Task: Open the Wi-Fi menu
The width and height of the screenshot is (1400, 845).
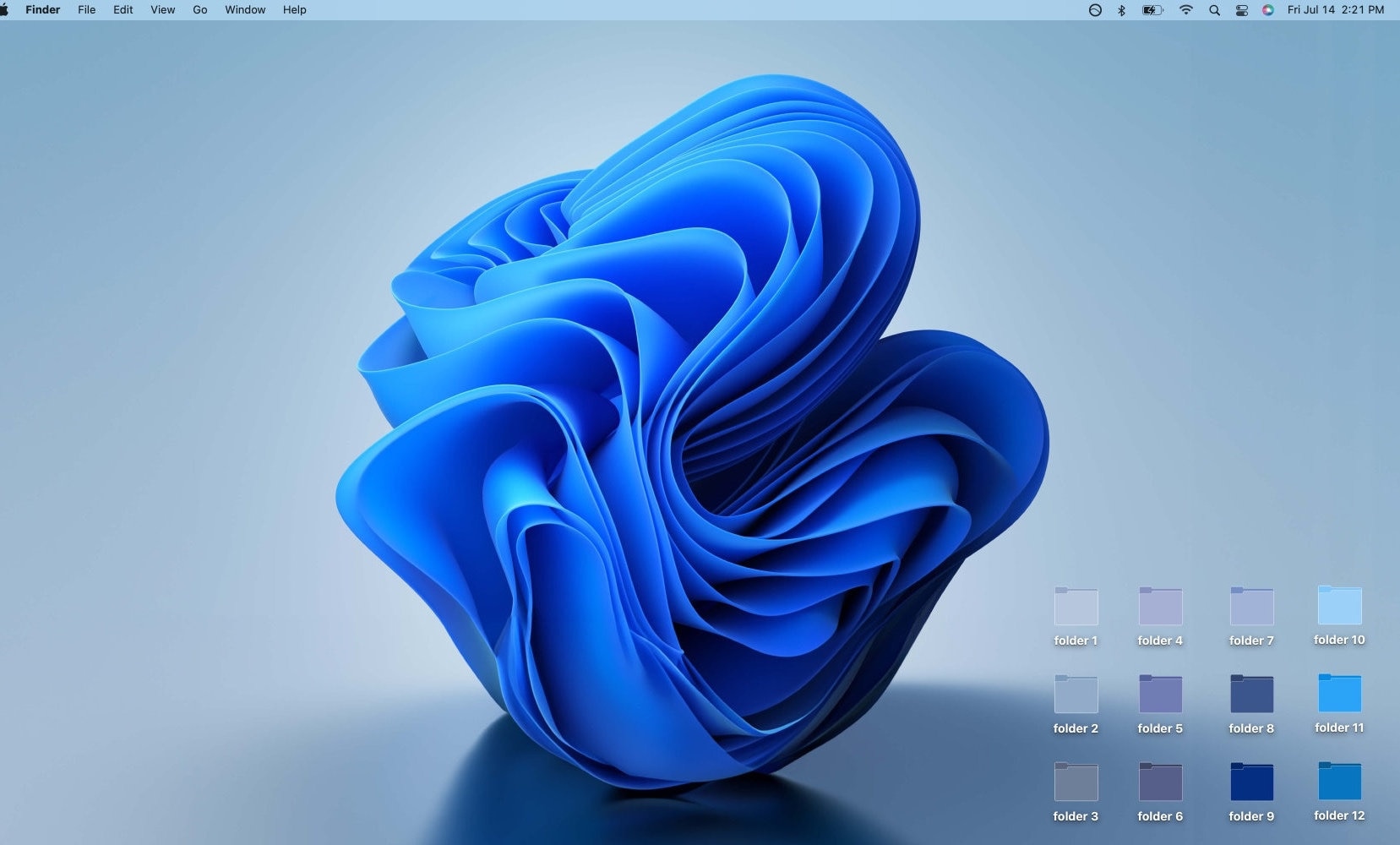Action: click(1186, 9)
